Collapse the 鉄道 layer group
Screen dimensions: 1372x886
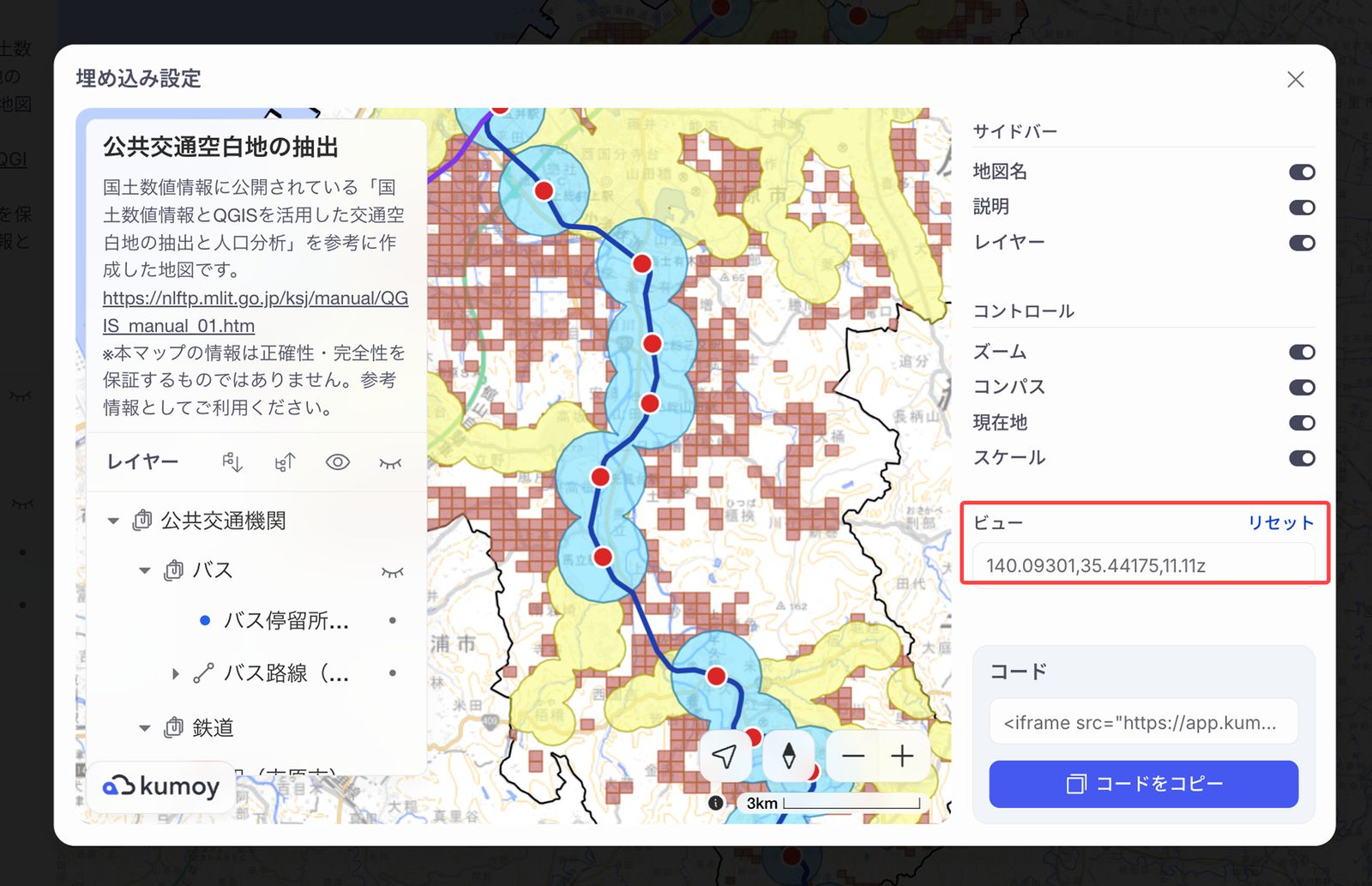145,728
